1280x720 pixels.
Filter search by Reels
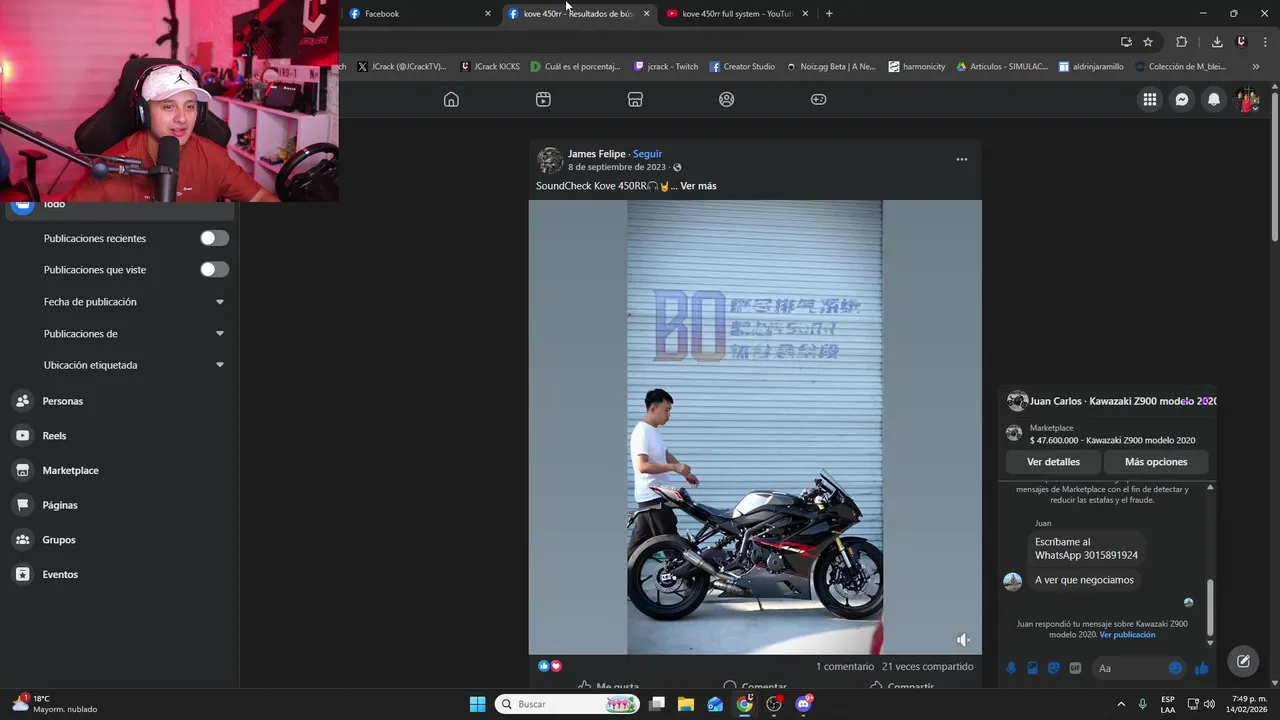click(54, 436)
